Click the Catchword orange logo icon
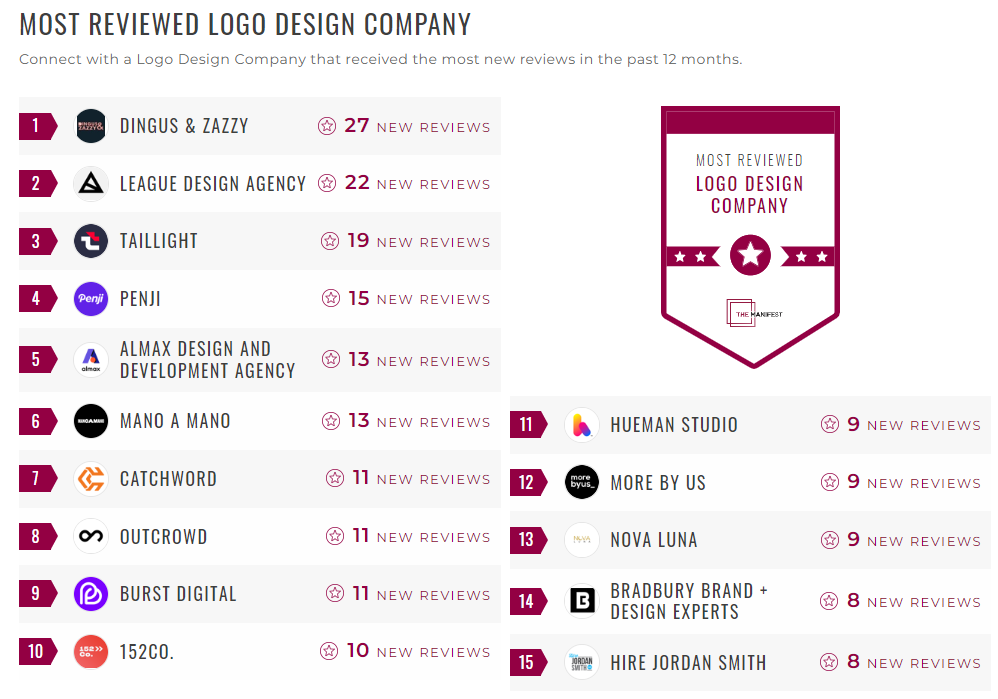The image size is (998, 699). coord(91,479)
